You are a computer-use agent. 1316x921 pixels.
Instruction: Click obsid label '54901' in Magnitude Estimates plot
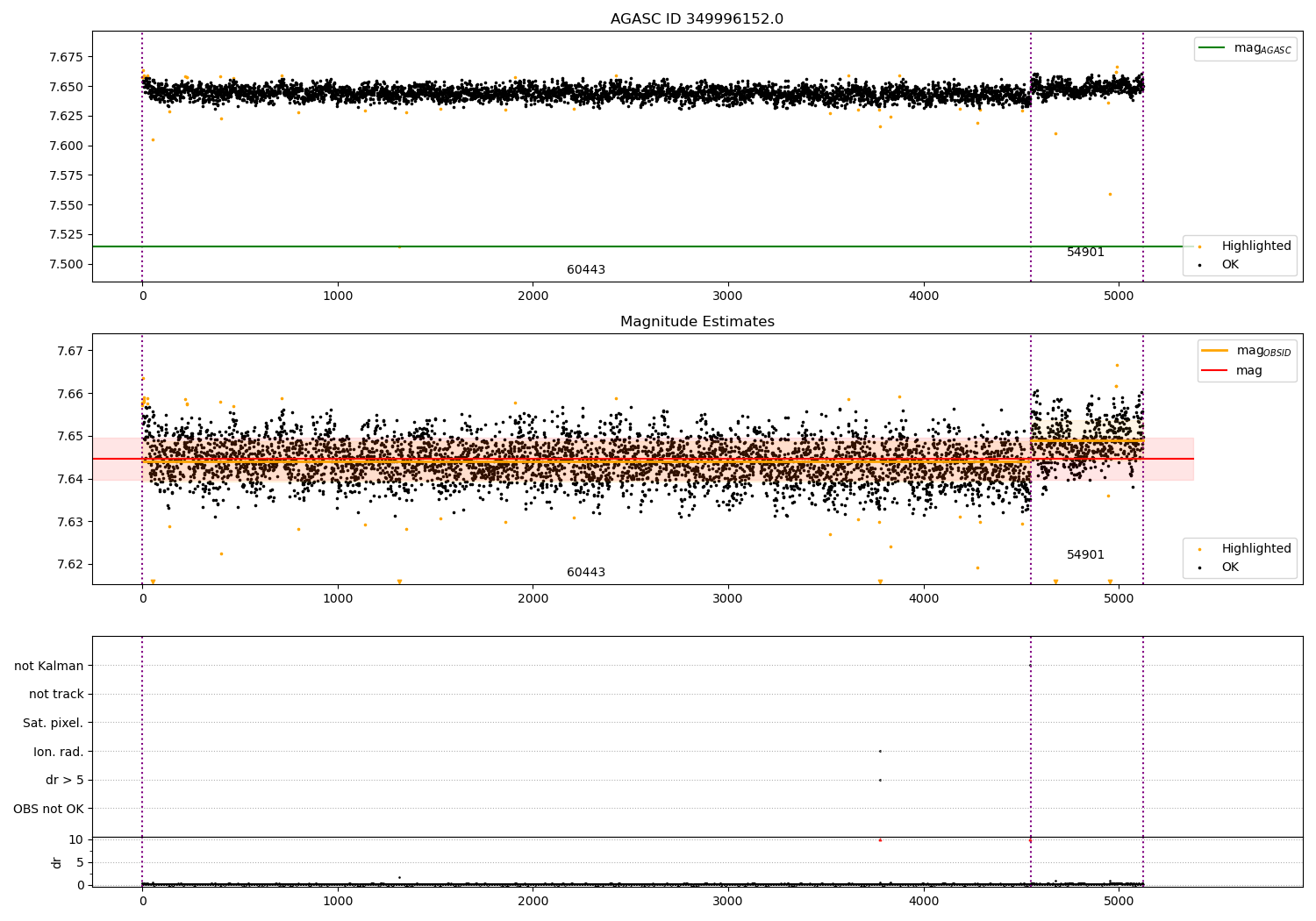coord(1085,555)
